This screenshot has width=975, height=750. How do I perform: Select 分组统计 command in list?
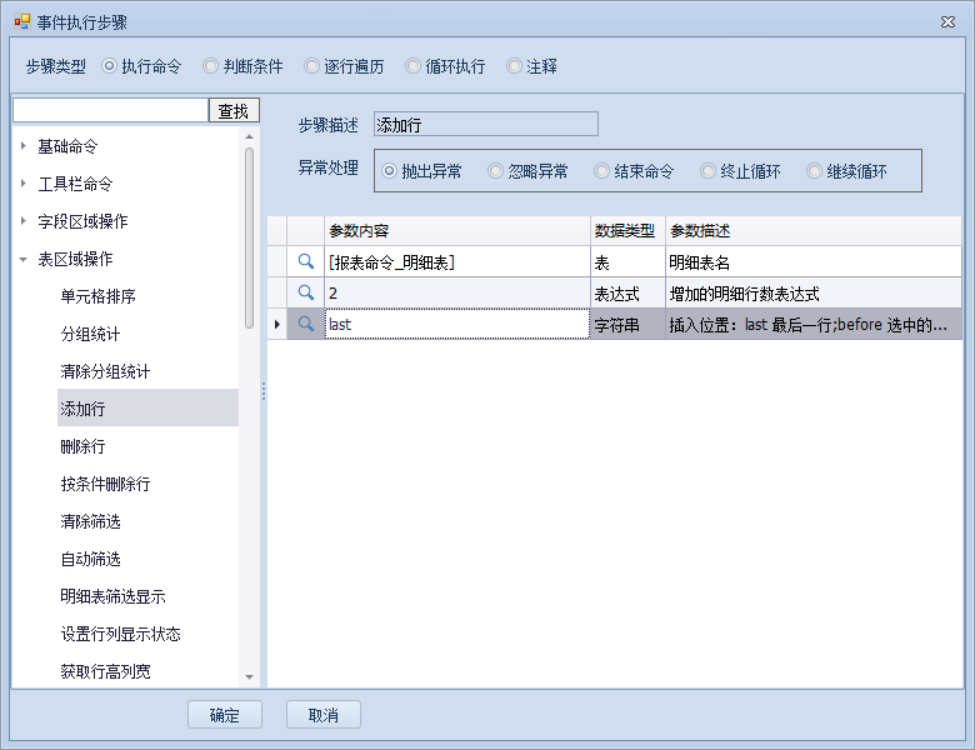90,334
